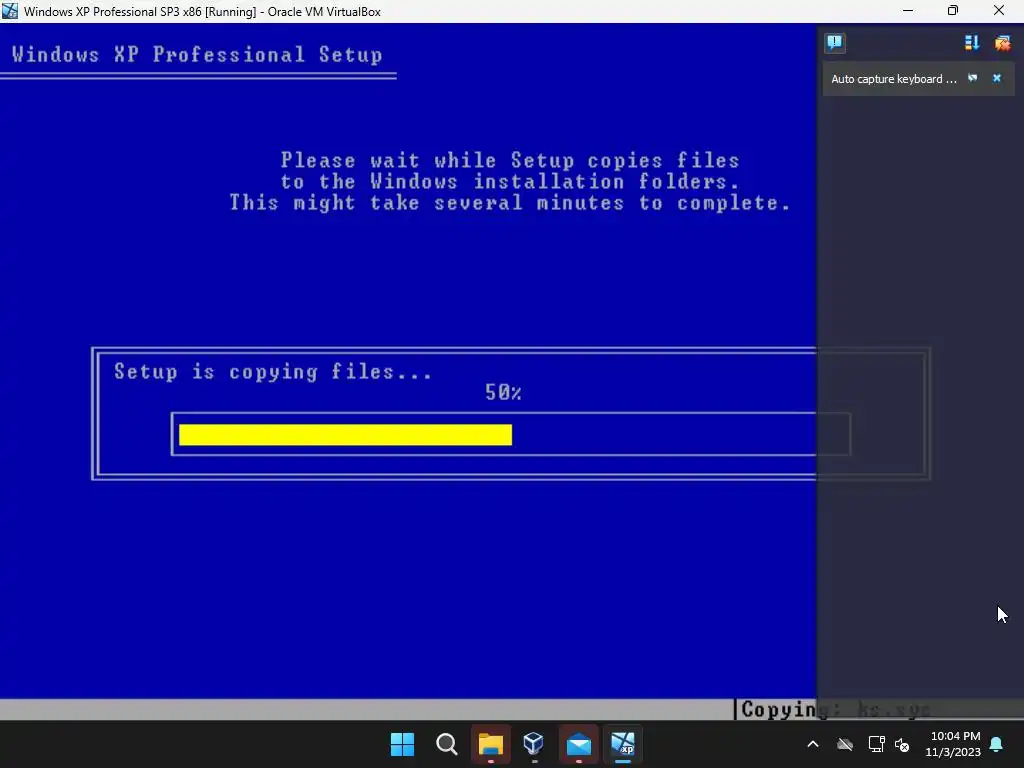This screenshot has height=768, width=1024.
Task: Disable the Auto capture keyboard message
Action: point(972,78)
